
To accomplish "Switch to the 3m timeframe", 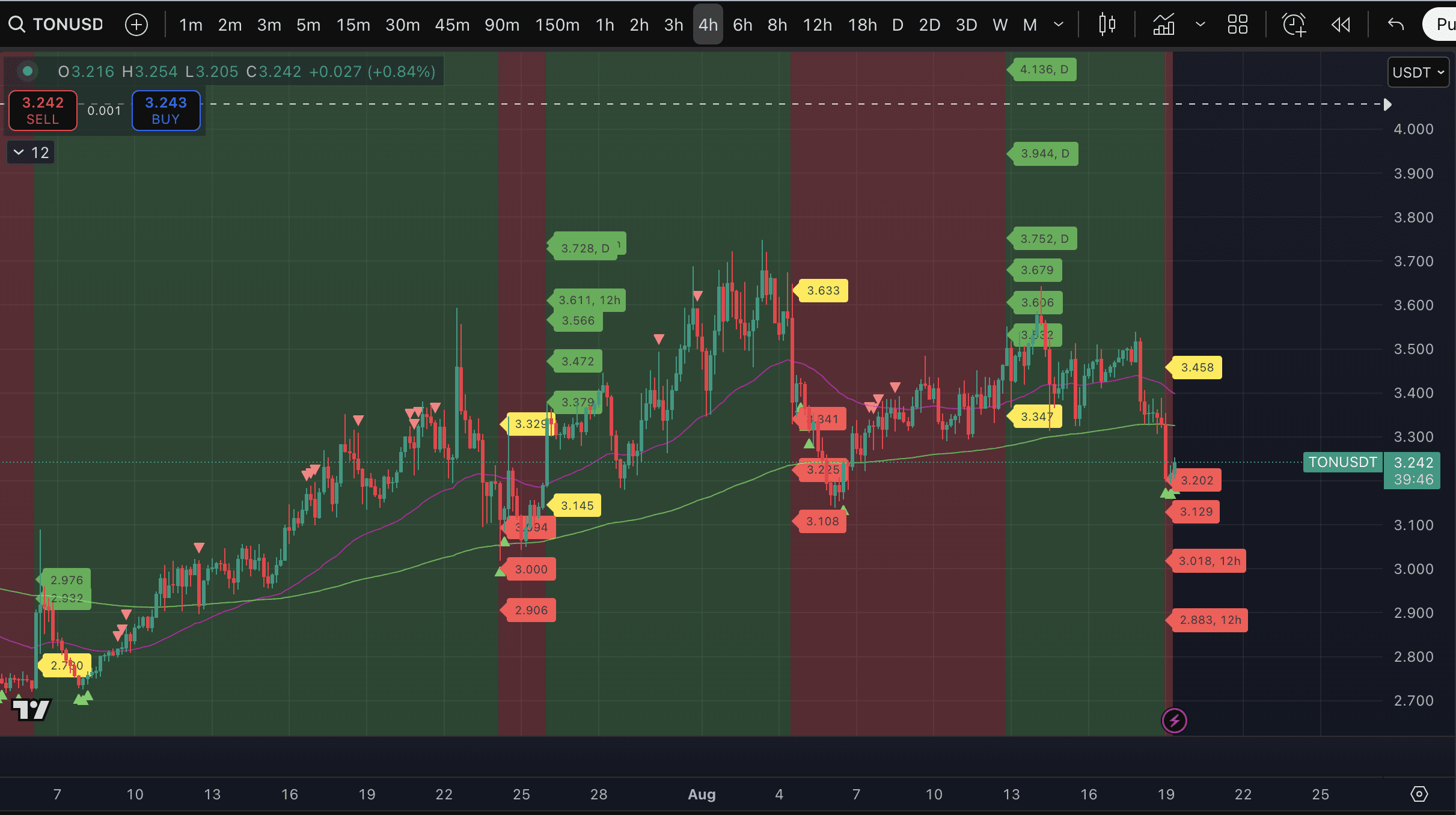I will point(269,25).
